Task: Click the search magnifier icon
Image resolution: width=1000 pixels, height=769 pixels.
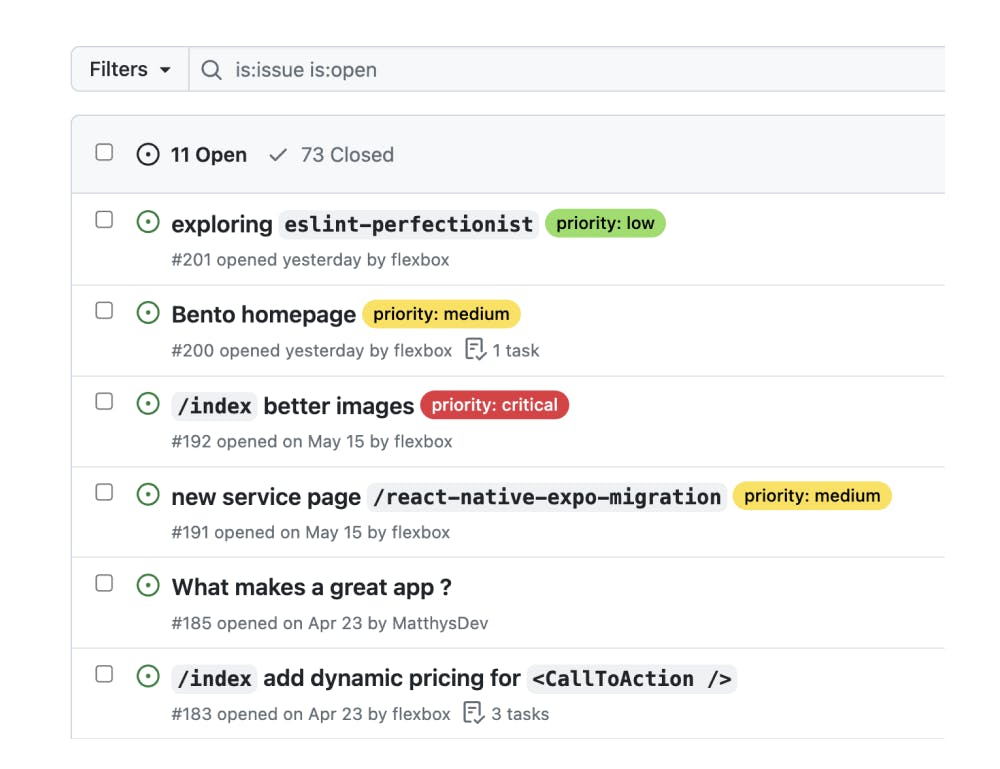Action: (211, 70)
